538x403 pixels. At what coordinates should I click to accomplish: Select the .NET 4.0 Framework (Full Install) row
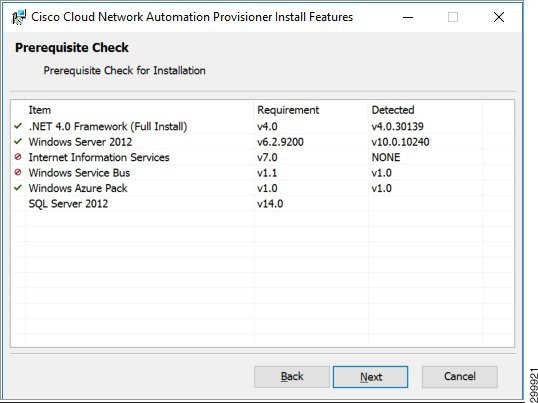262,126
